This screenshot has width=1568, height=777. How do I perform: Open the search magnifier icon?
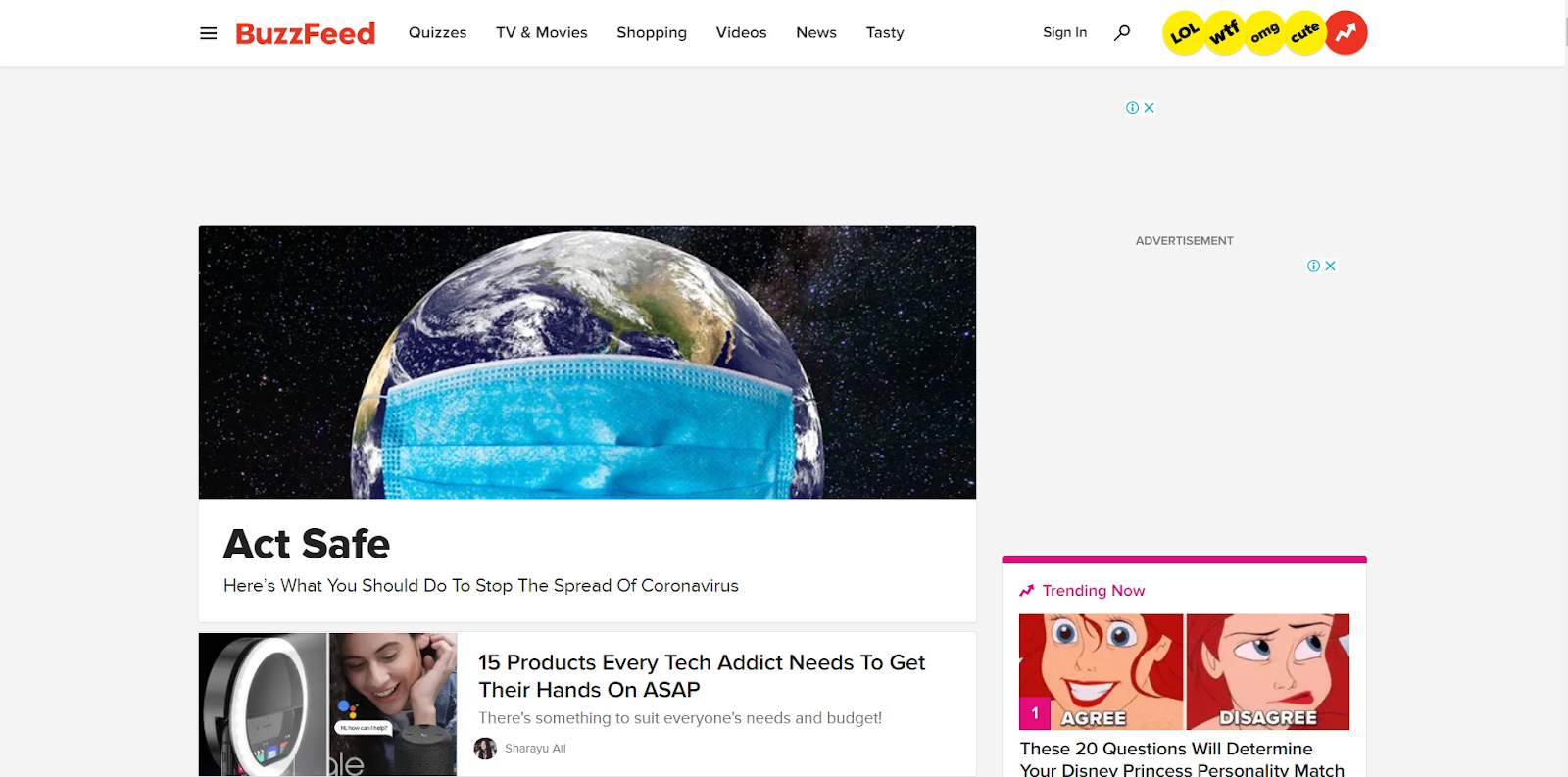(1122, 32)
